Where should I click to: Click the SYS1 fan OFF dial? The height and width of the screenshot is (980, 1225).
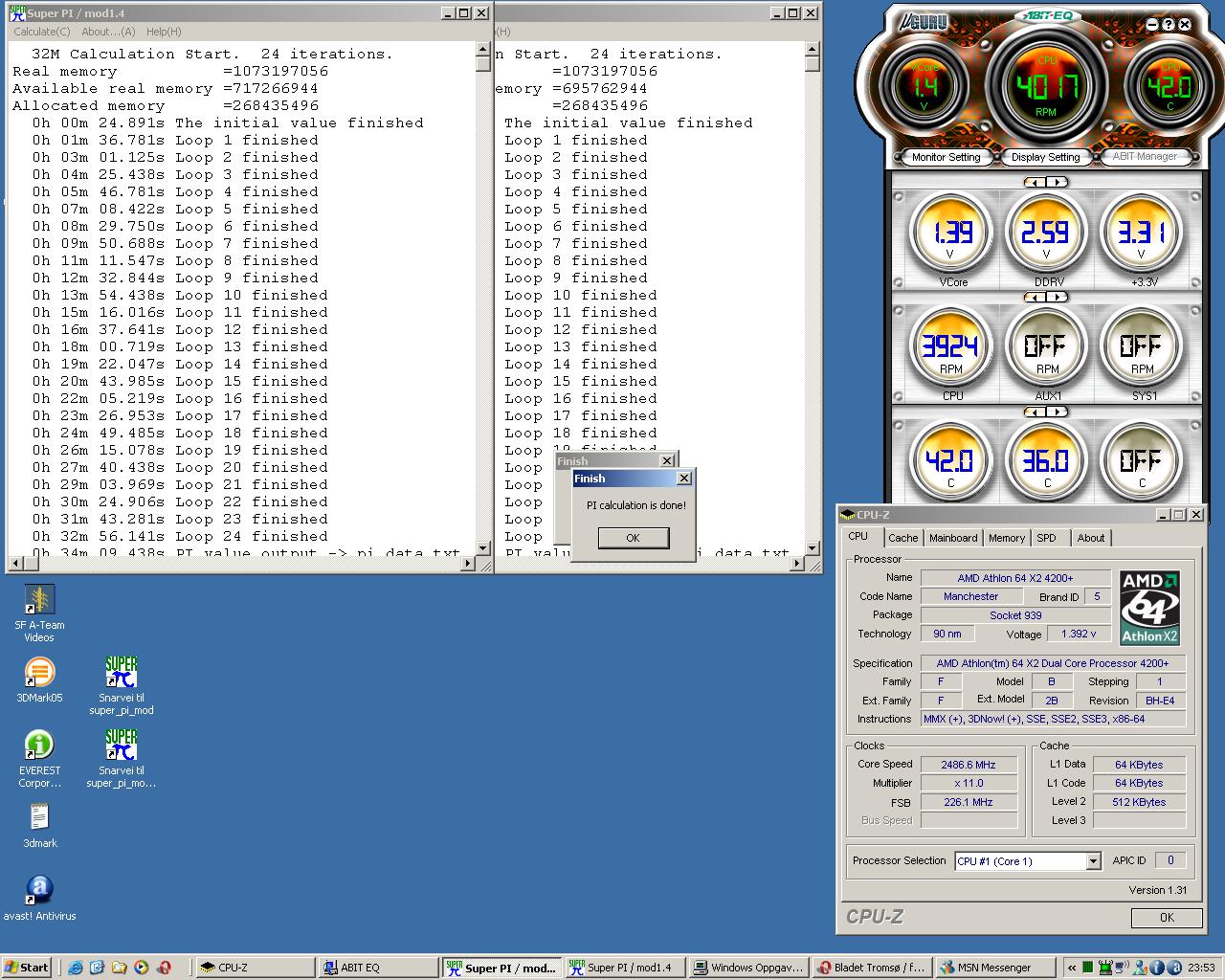tap(1141, 347)
